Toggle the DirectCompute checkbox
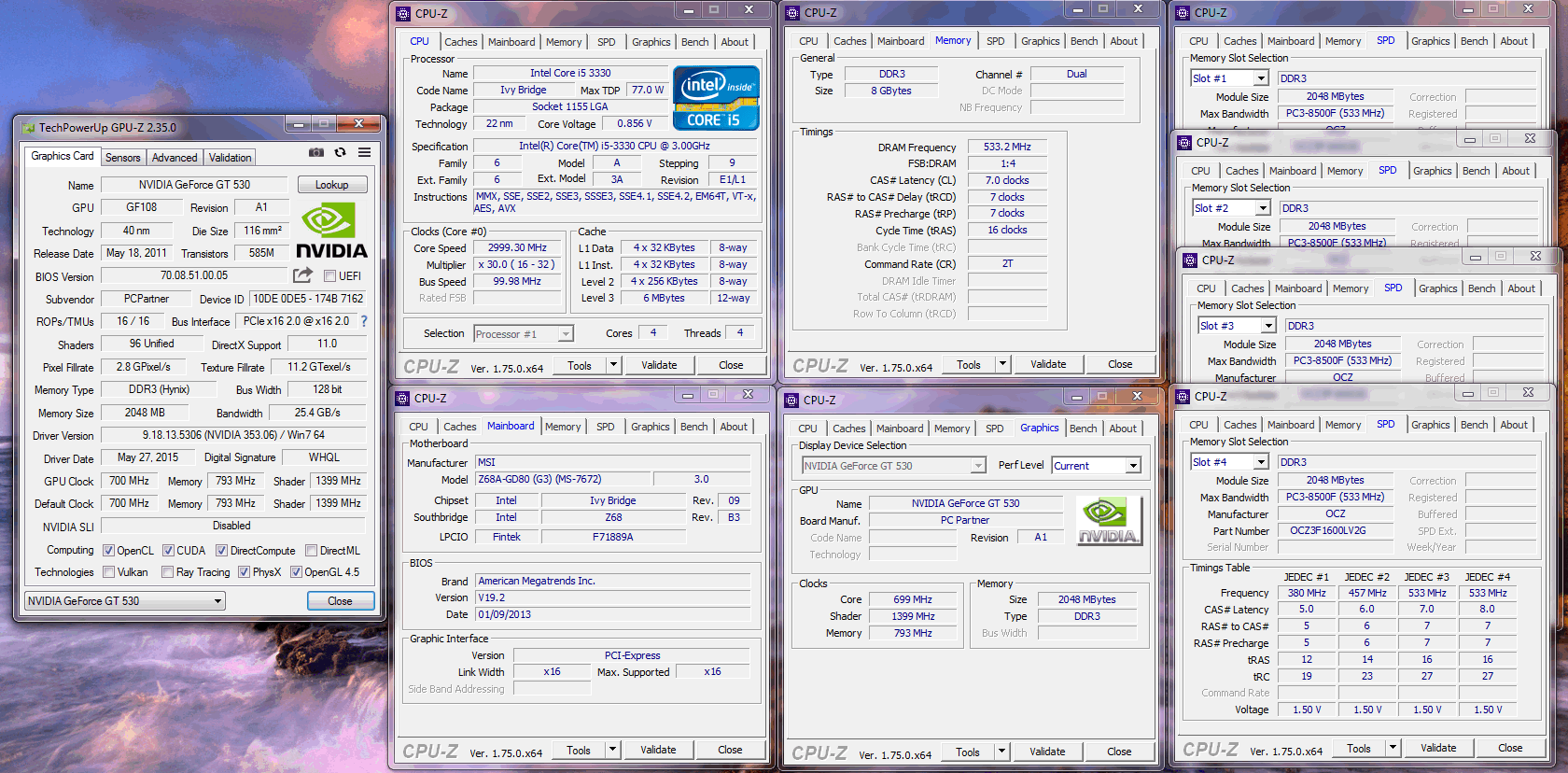Viewport: 1568px width, 773px height. pos(222,551)
